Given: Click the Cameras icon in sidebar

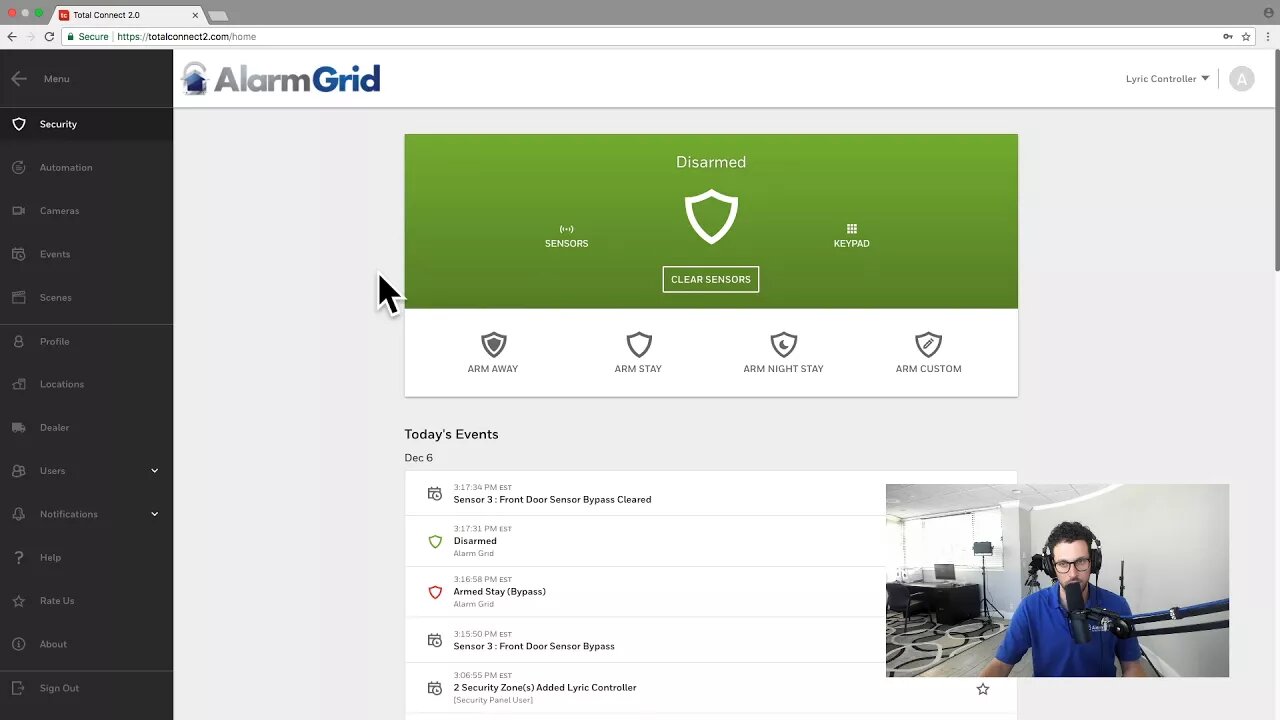Looking at the screenshot, I should 19,211.
